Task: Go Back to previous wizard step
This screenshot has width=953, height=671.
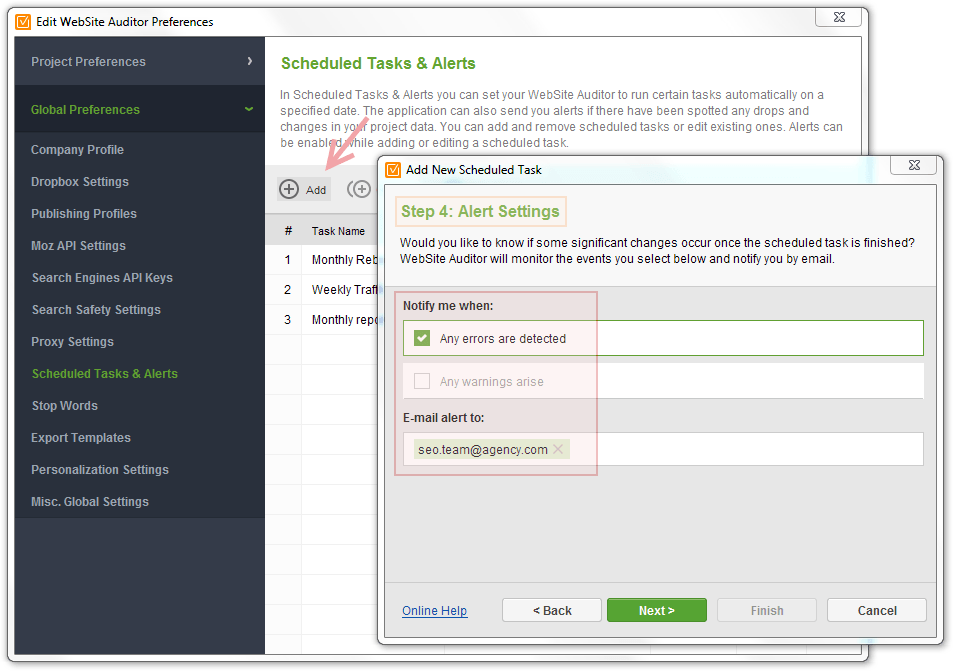Action: point(552,610)
